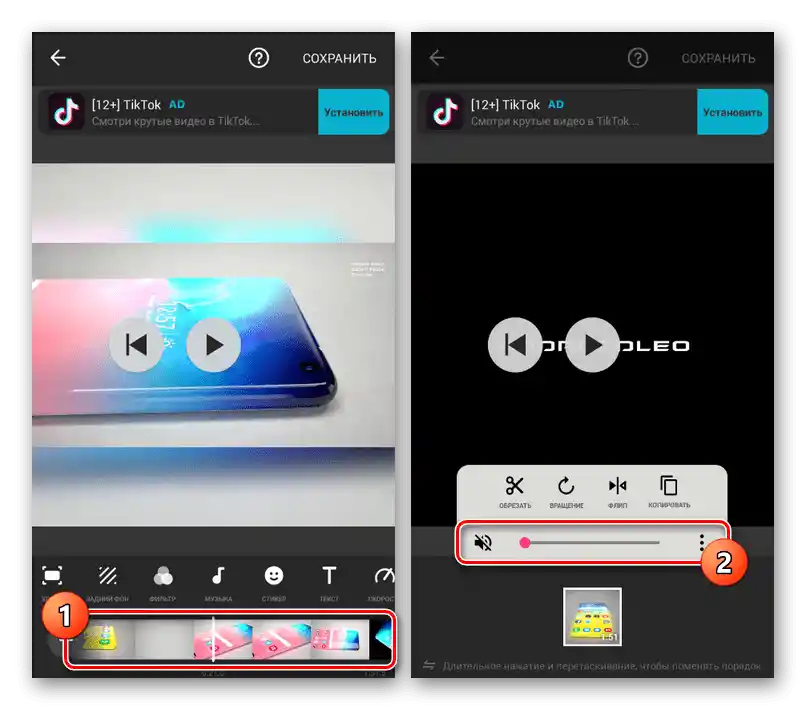Click the AD label in right screen ad

pyautogui.click(x=556, y=104)
